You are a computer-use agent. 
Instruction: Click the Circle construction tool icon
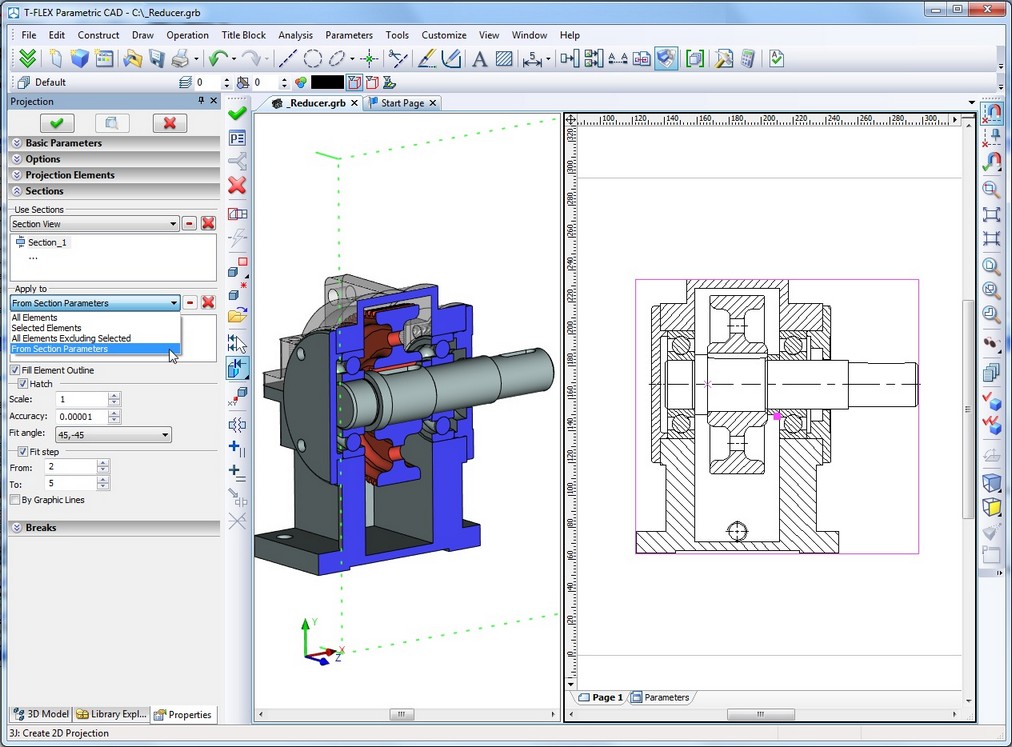coord(313,59)
